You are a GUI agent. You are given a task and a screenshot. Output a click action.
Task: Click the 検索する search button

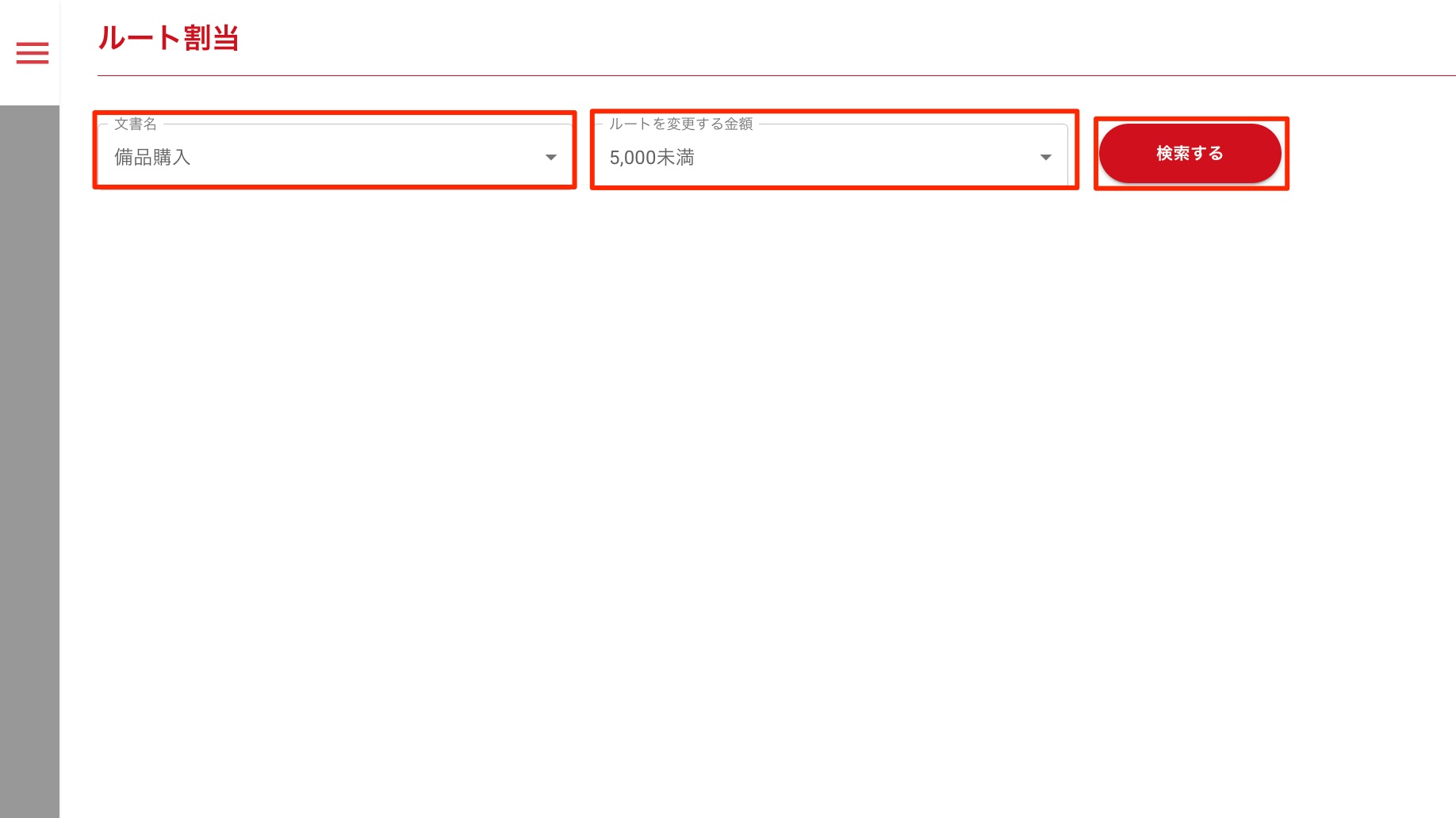(x=1190, y=153)
